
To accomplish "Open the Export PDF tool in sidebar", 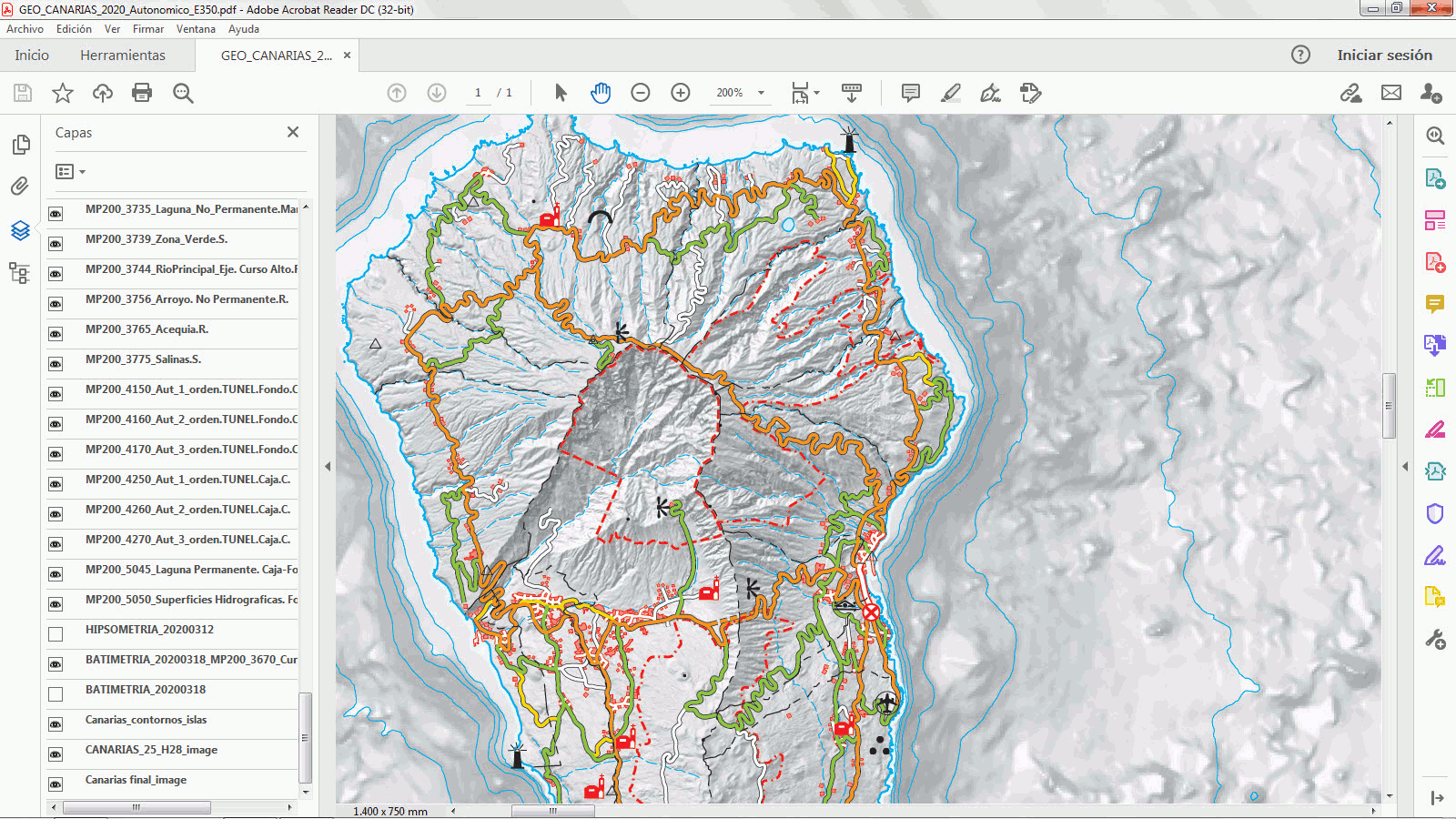I will pyautogui.click(x=1435, y=178).
